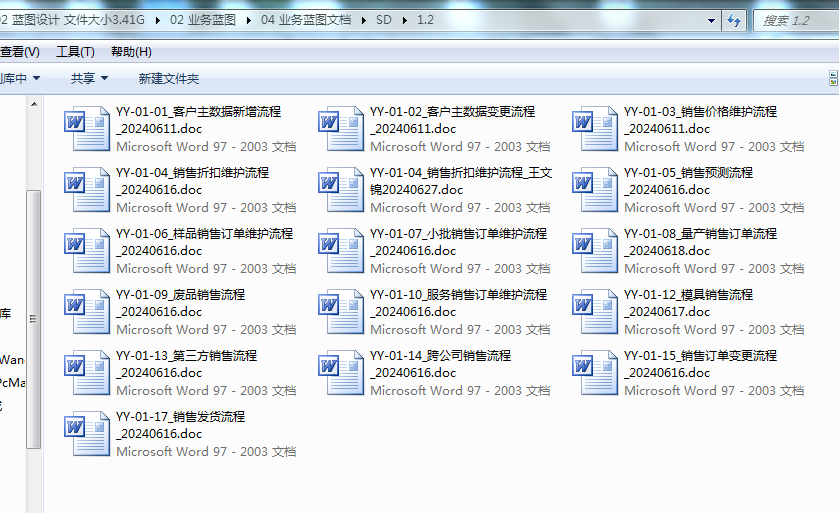
Task: Click the YY-01-14 跨公司销售流程 file icon
Action: [x=341, y=372]
